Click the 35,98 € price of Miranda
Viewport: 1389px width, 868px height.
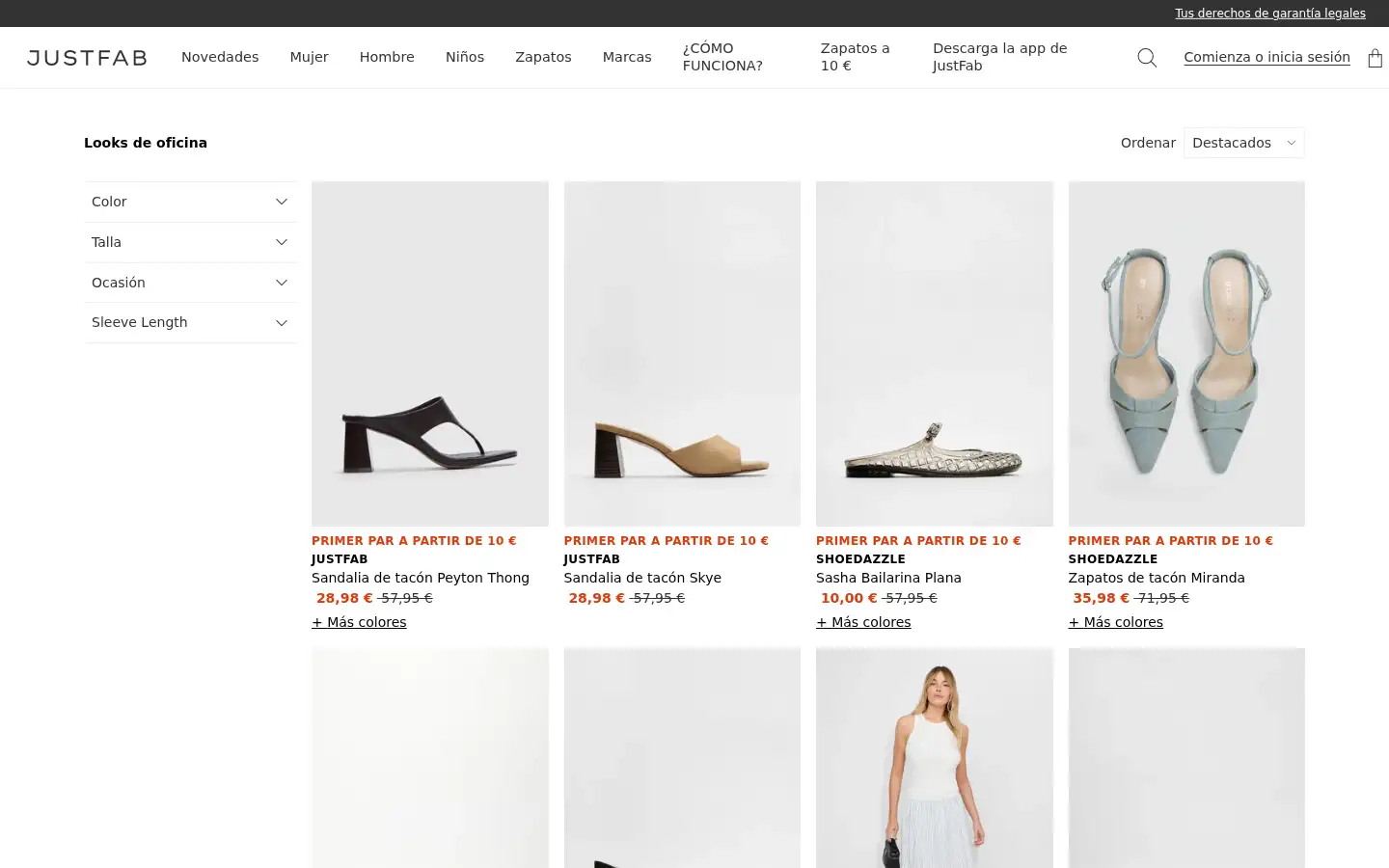pos(1101,598)
